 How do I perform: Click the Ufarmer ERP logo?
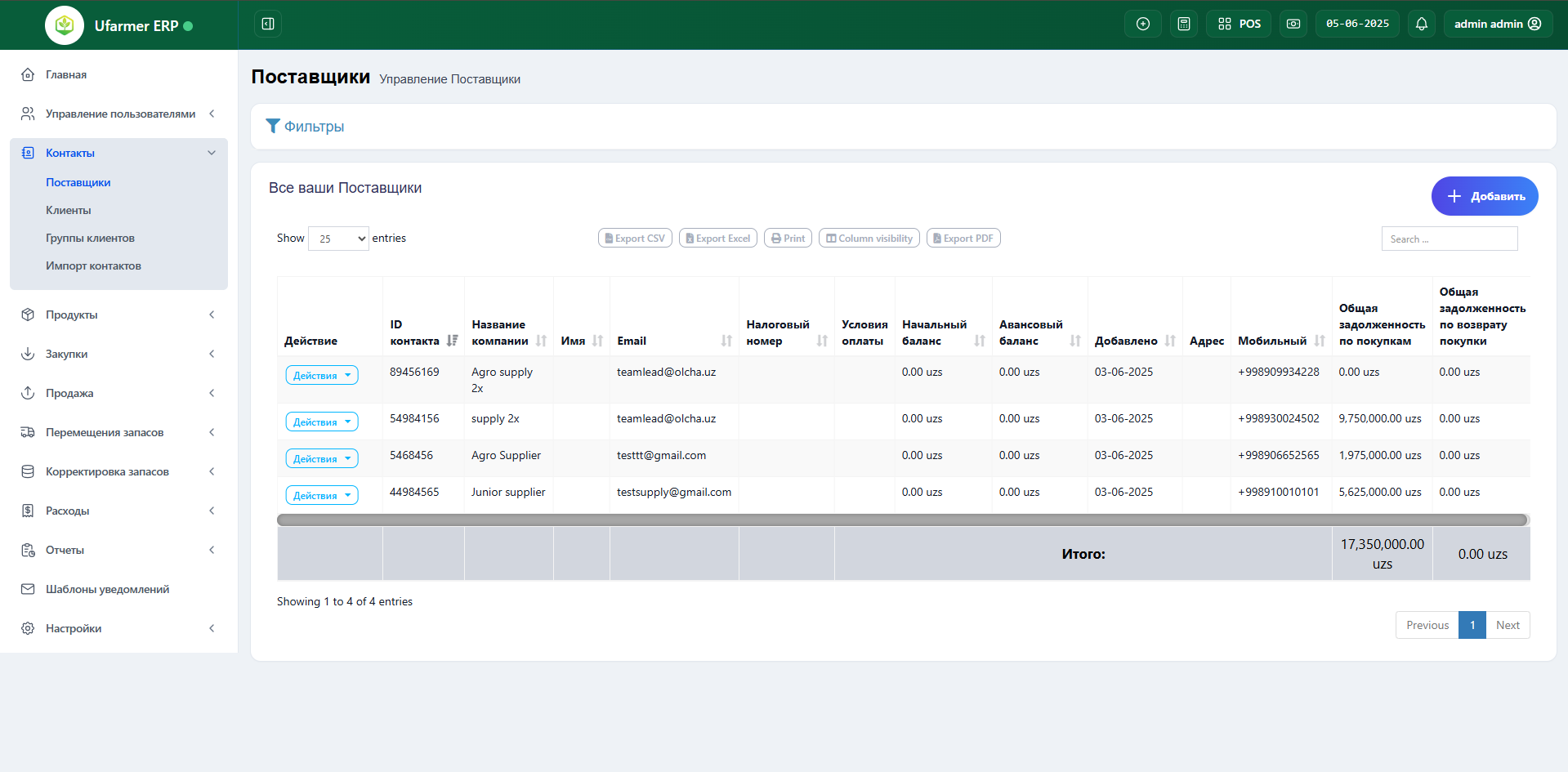65,25
